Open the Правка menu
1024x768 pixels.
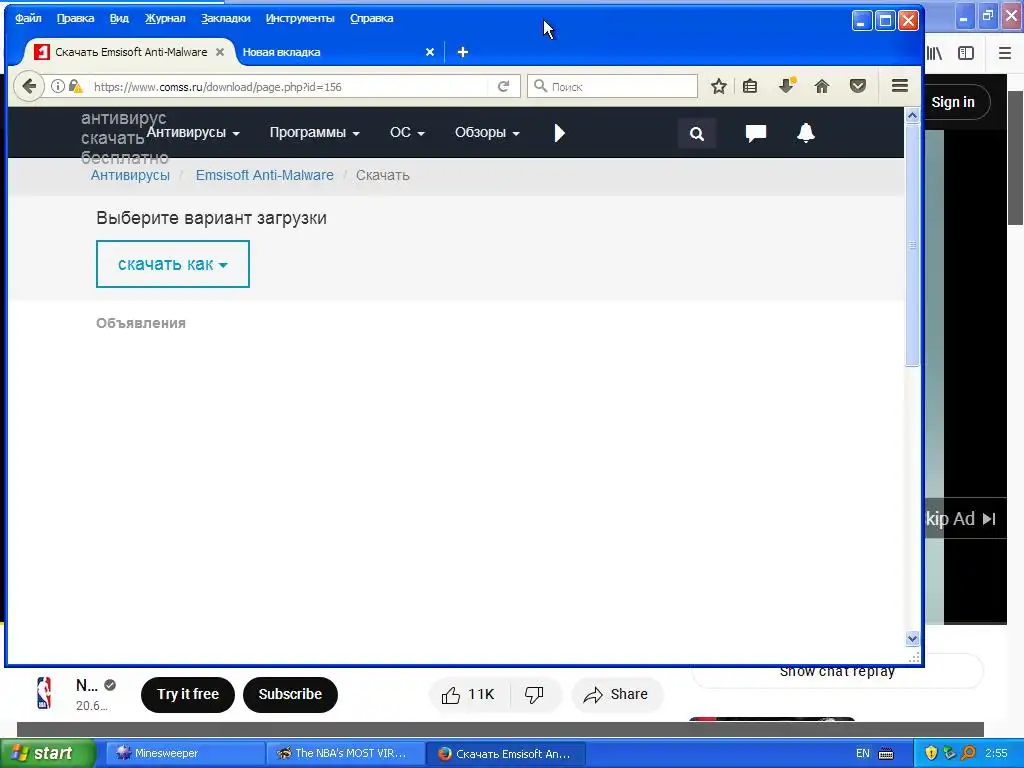coord(76,18)
